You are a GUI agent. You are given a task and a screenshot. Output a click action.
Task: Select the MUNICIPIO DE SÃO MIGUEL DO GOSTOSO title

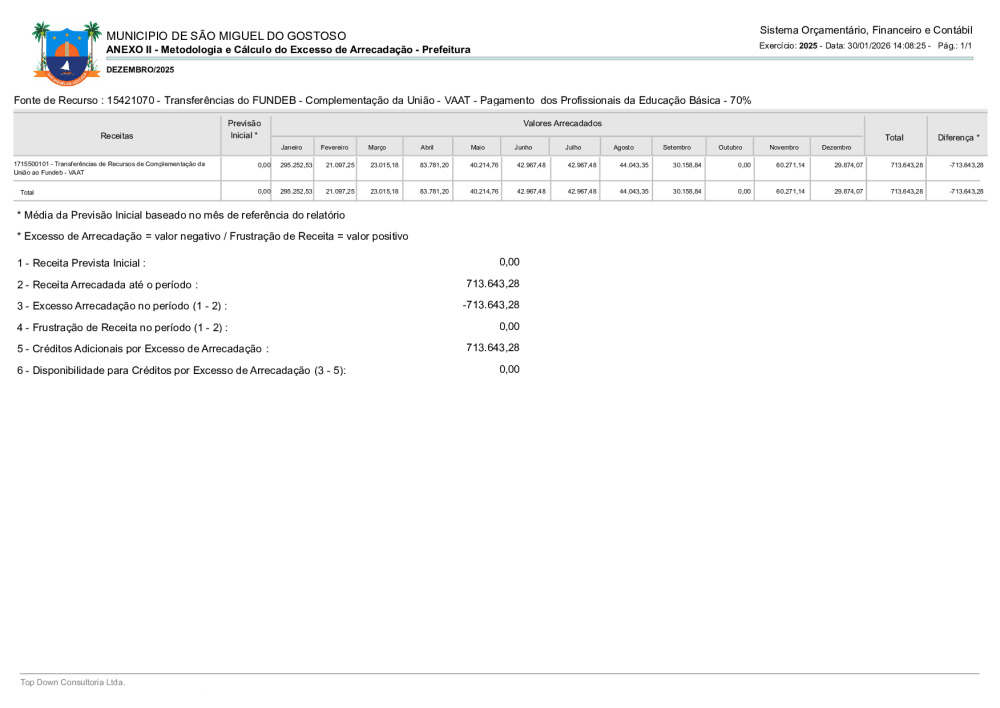[x=226, y=35]
